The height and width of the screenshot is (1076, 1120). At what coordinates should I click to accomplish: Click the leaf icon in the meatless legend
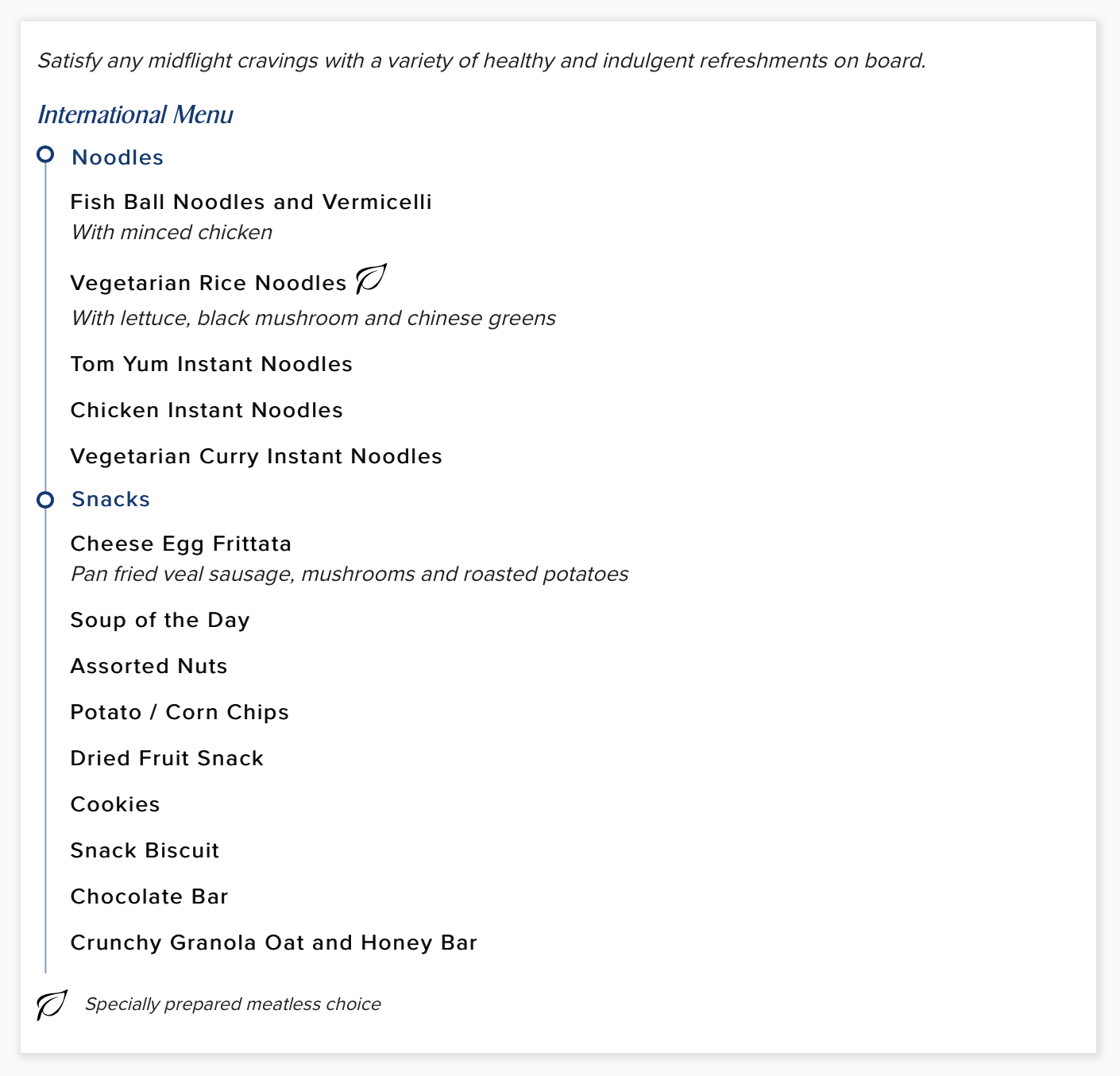tap(52, 1005)
